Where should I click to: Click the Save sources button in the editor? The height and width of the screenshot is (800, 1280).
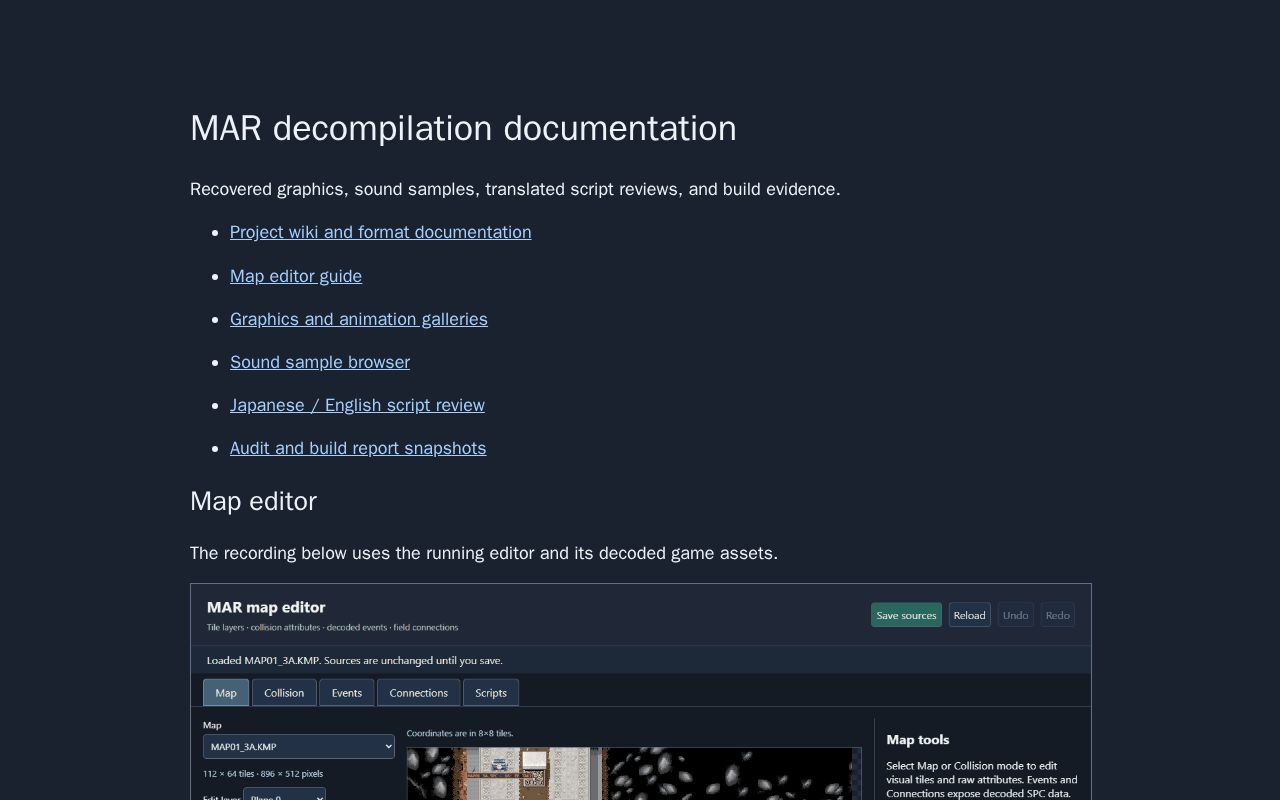pyautogui.click(x=906, y=615)
